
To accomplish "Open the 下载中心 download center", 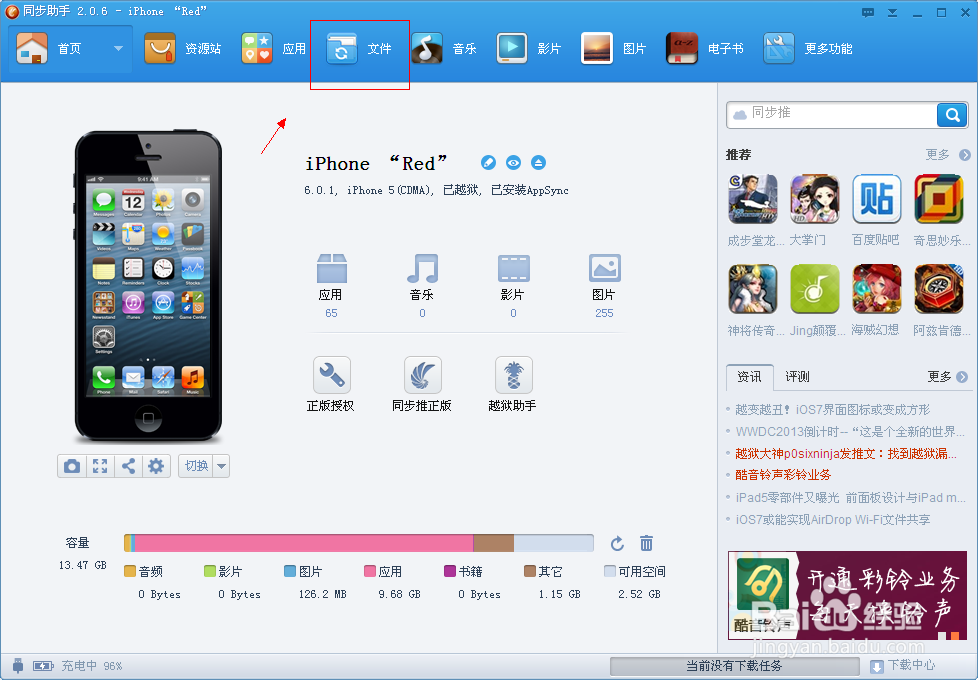I will tap(903, 666).
